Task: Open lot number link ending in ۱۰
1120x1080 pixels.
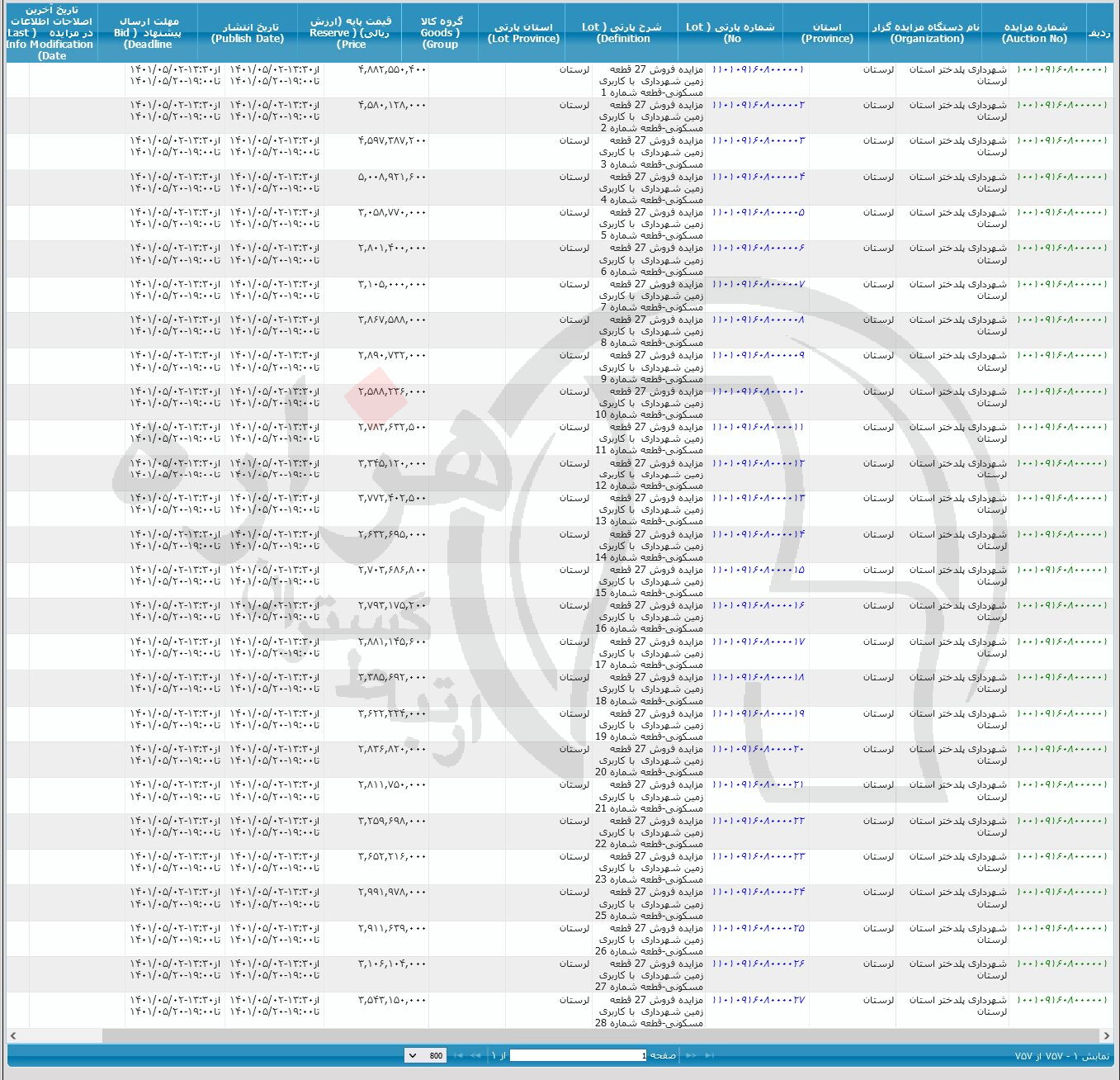Action: 758,391
